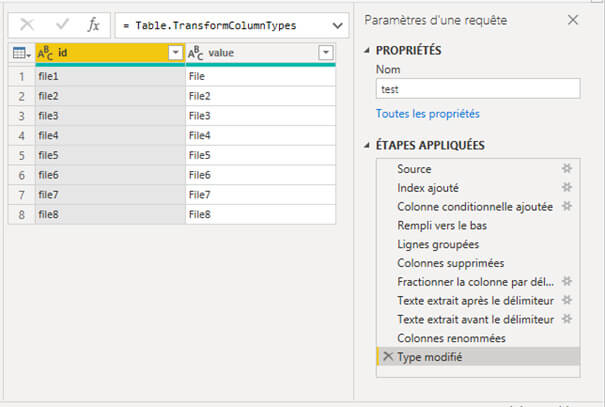Close the Paramètres d'une requête pane
The image size is (605, 407).
tap(573, 20)
